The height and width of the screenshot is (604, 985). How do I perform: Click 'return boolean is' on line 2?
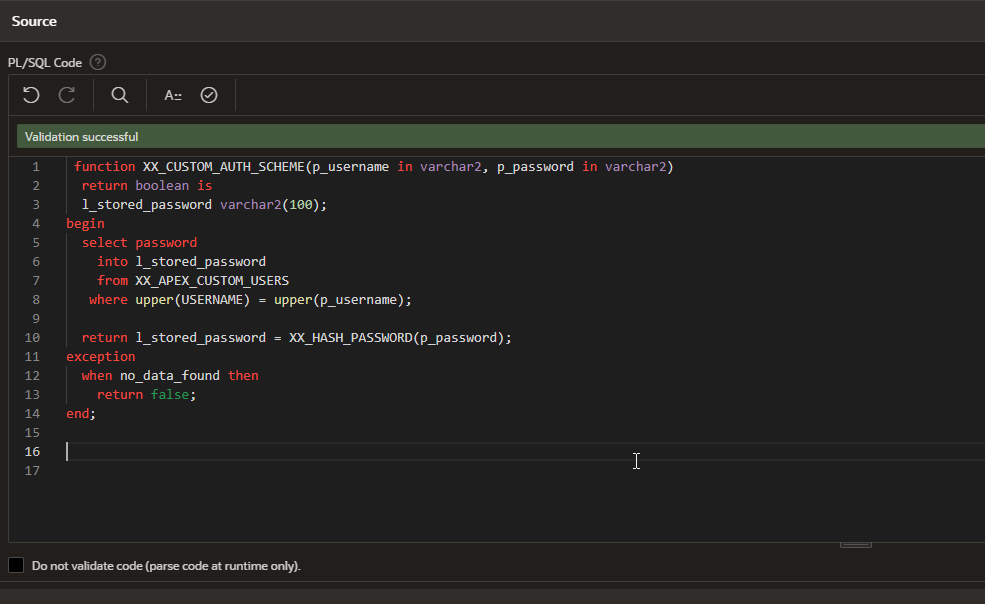(147, 185)
